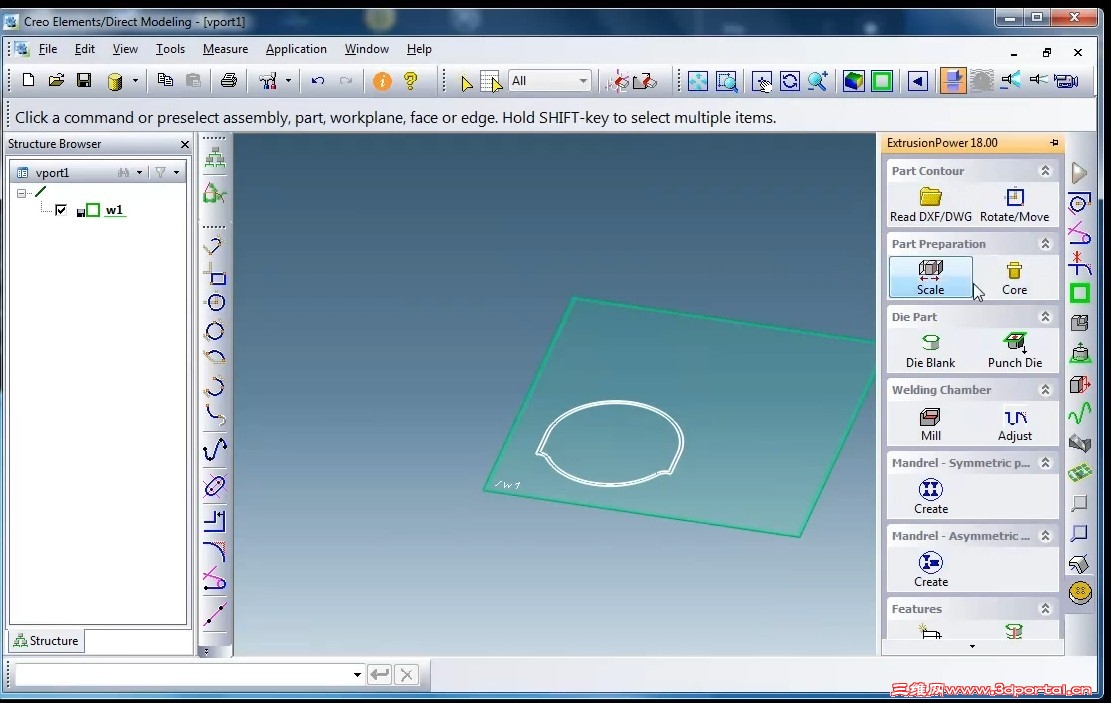Create a new file with New icon
The height and width of the screenshot is (703, 1111).
(28, 80)
